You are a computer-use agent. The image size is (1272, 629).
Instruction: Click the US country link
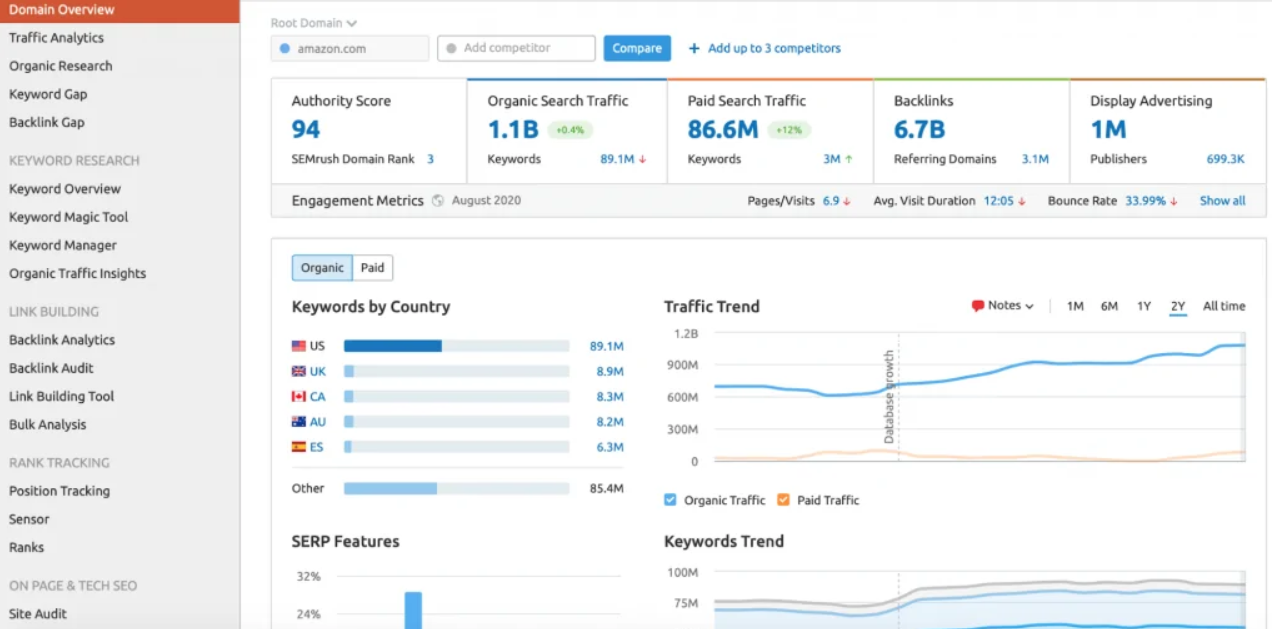pyautogui.click(x=317, y=346)
